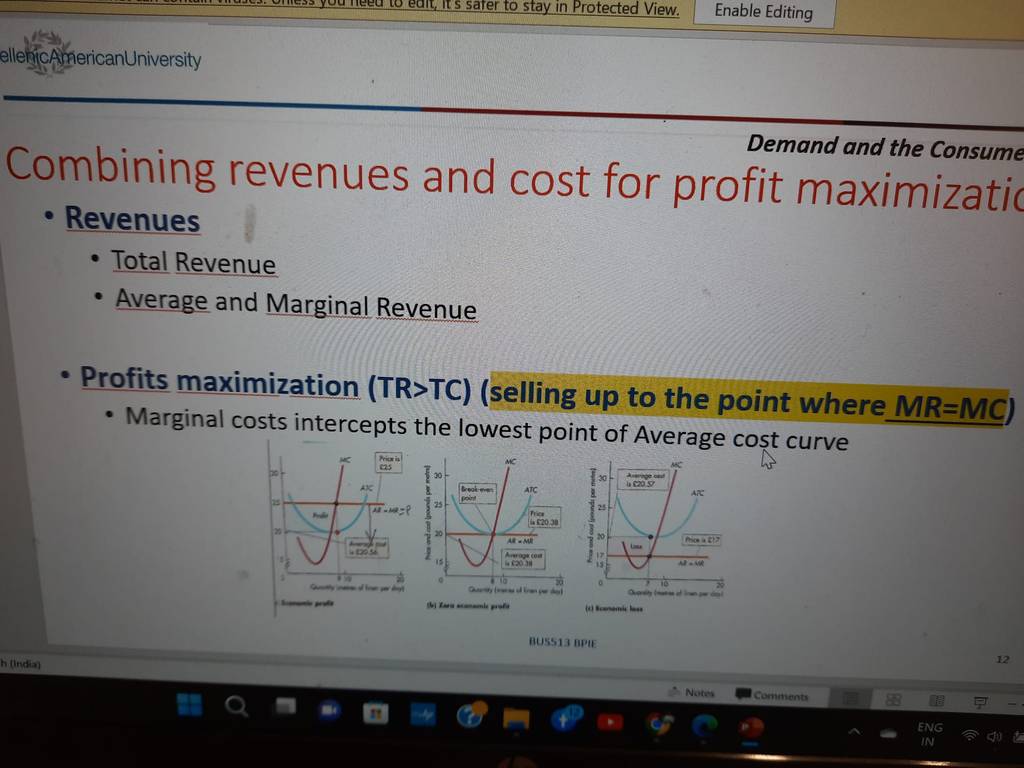Viewport: 1024px width, 768px height.
Task: Click Enable Editing in Protected View bar
Action: pos(763,12)
